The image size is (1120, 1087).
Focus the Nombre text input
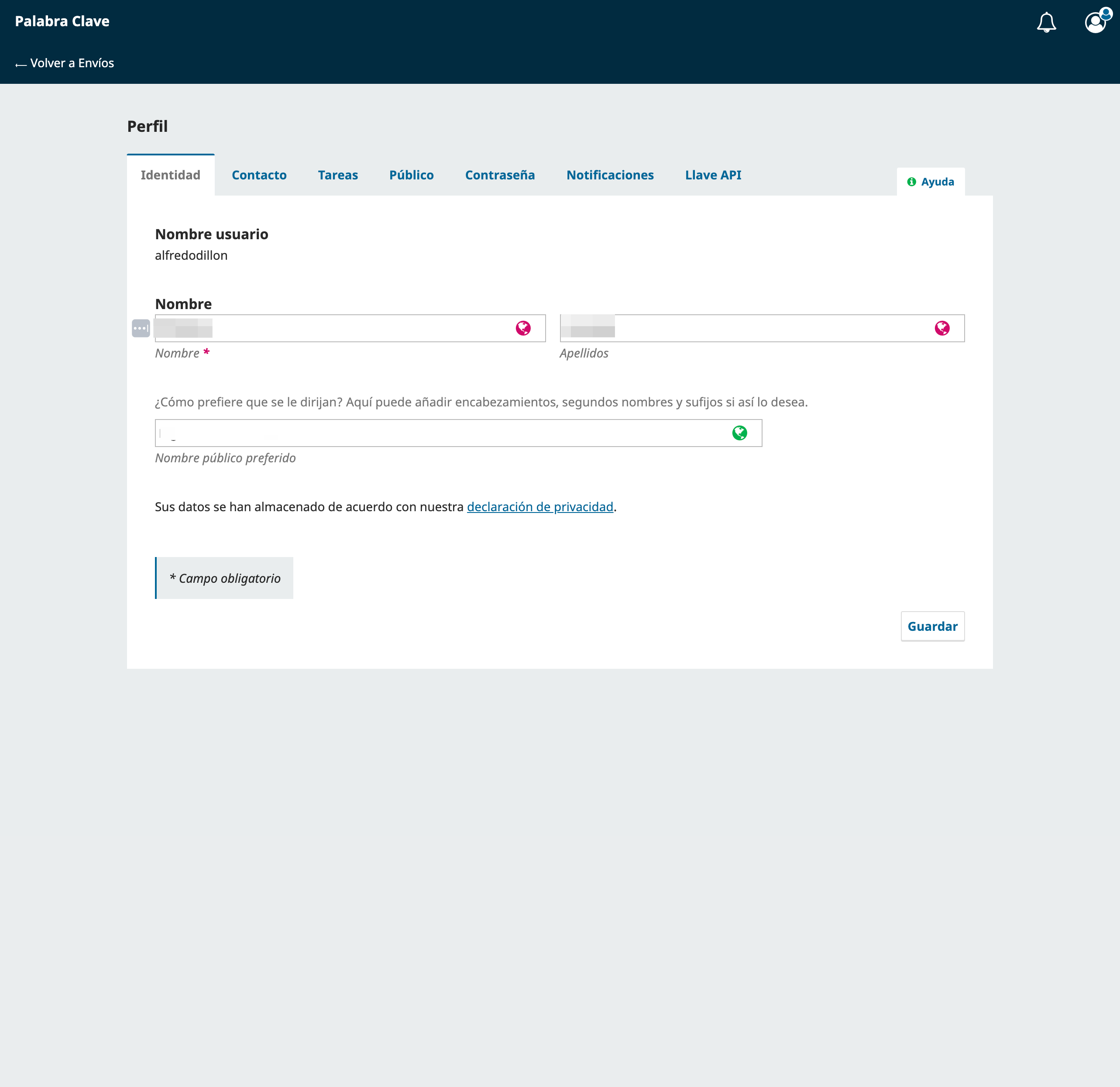pos(350,328)
